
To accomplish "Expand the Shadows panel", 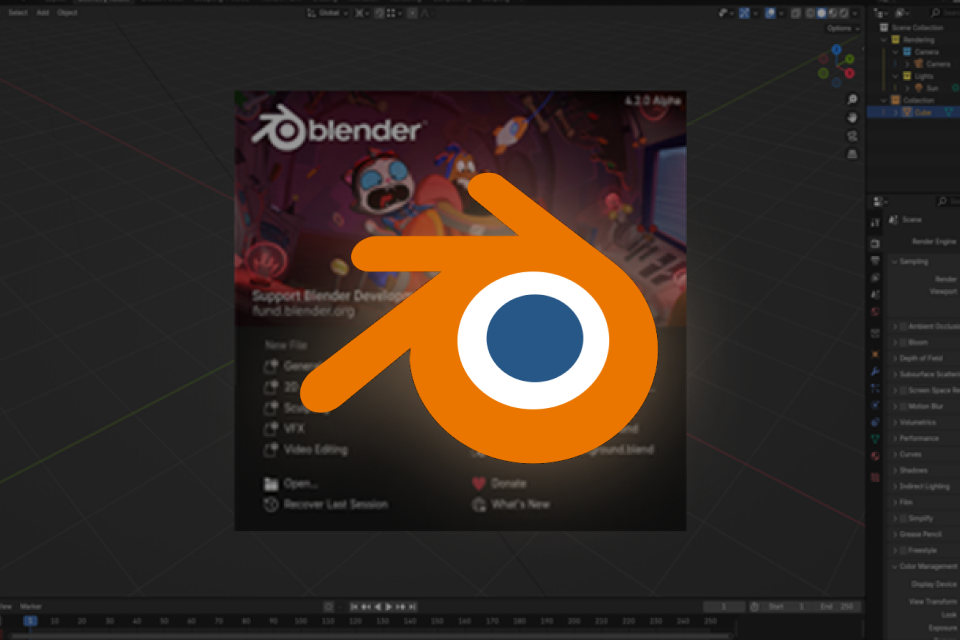I will pyautogui.click(x=894, y=470).
